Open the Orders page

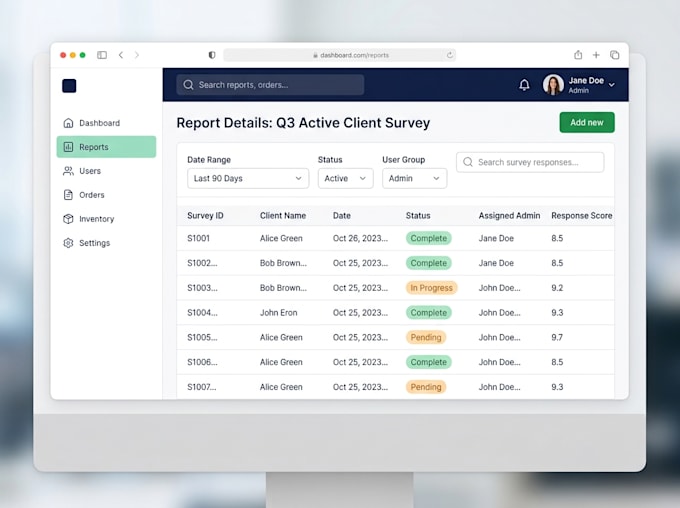click(106, 195)
